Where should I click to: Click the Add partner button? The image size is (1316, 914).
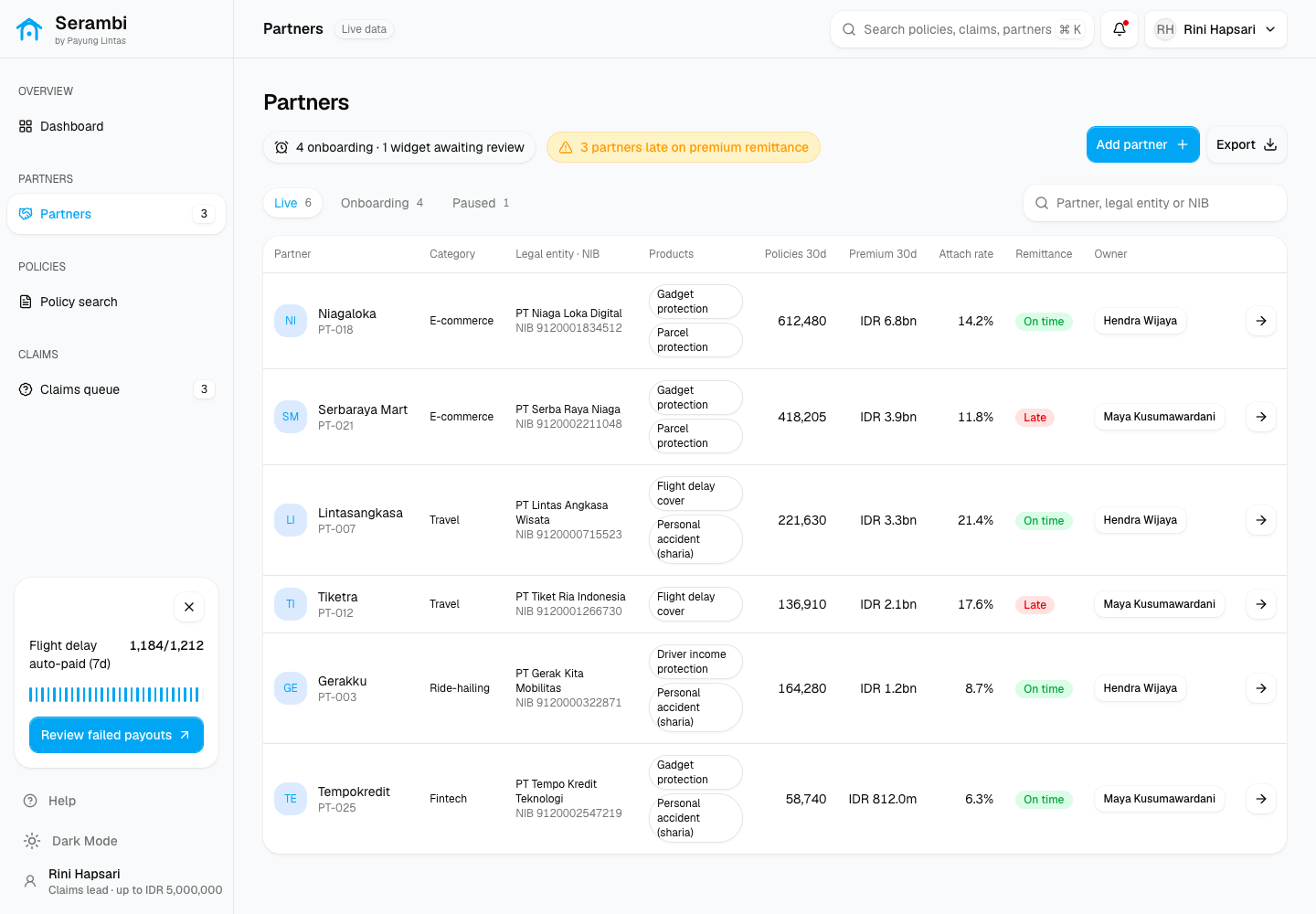(1142, 144)
